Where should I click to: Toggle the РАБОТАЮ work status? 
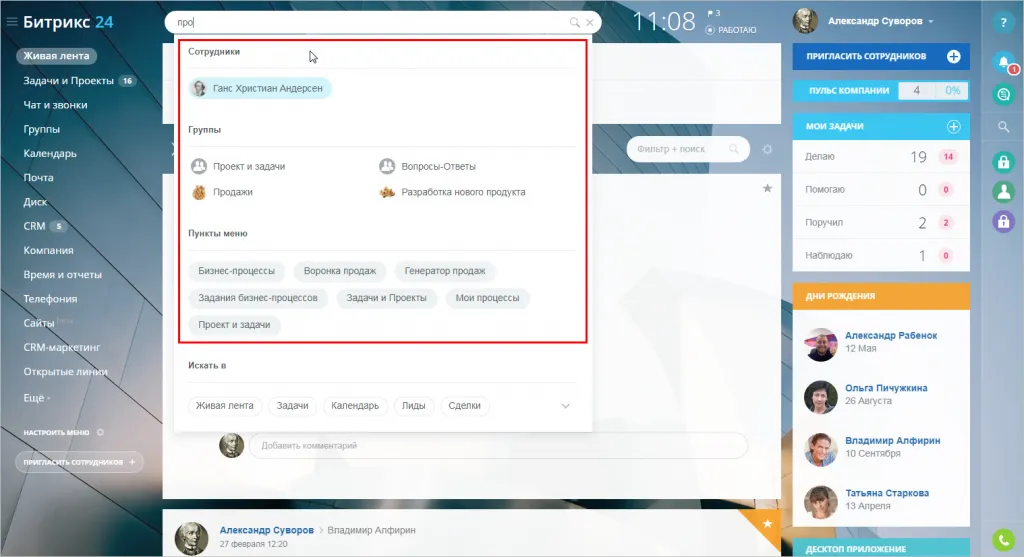coord(731,31)
